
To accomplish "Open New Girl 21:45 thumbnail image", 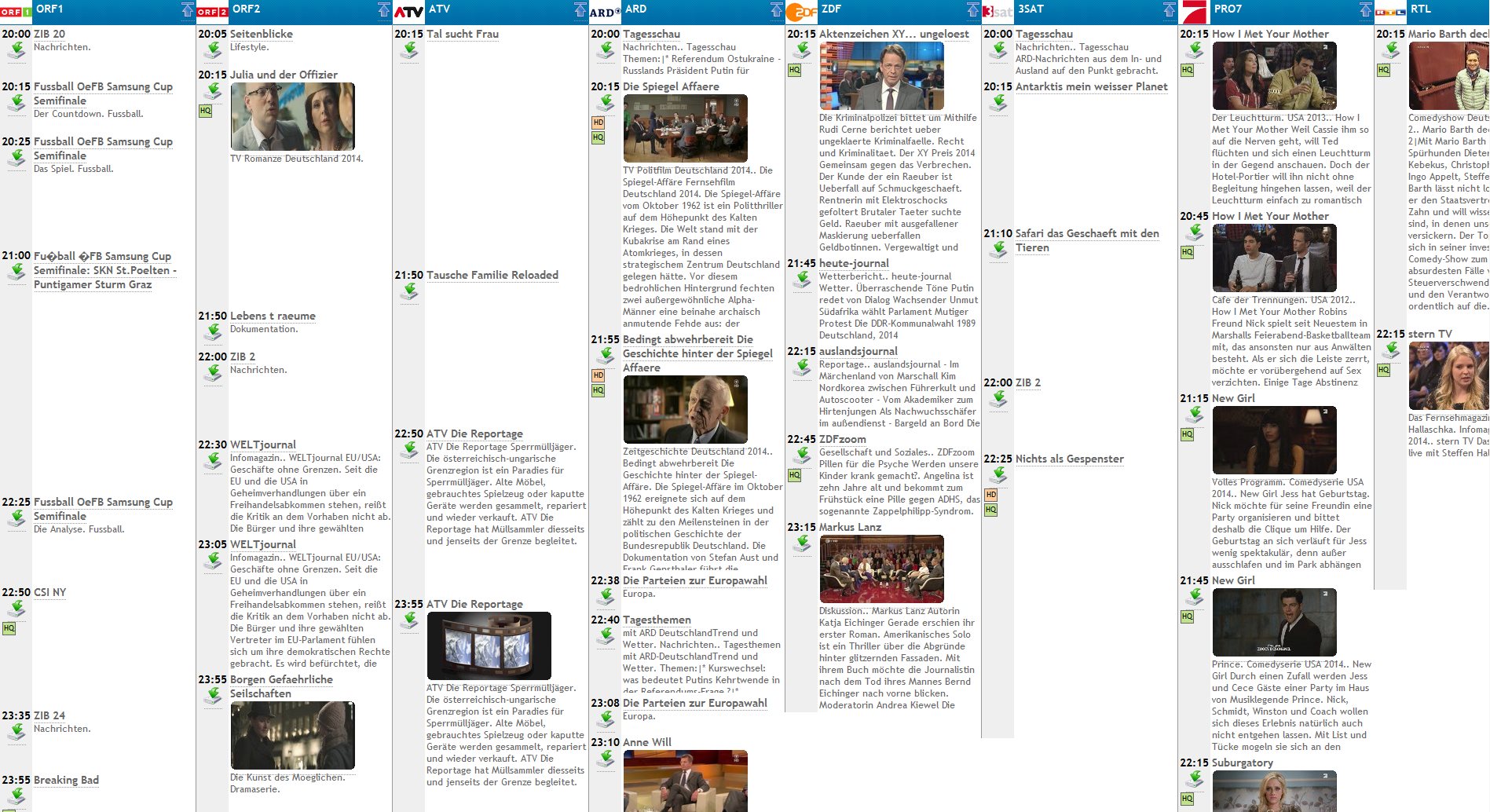I will 1275,622.
